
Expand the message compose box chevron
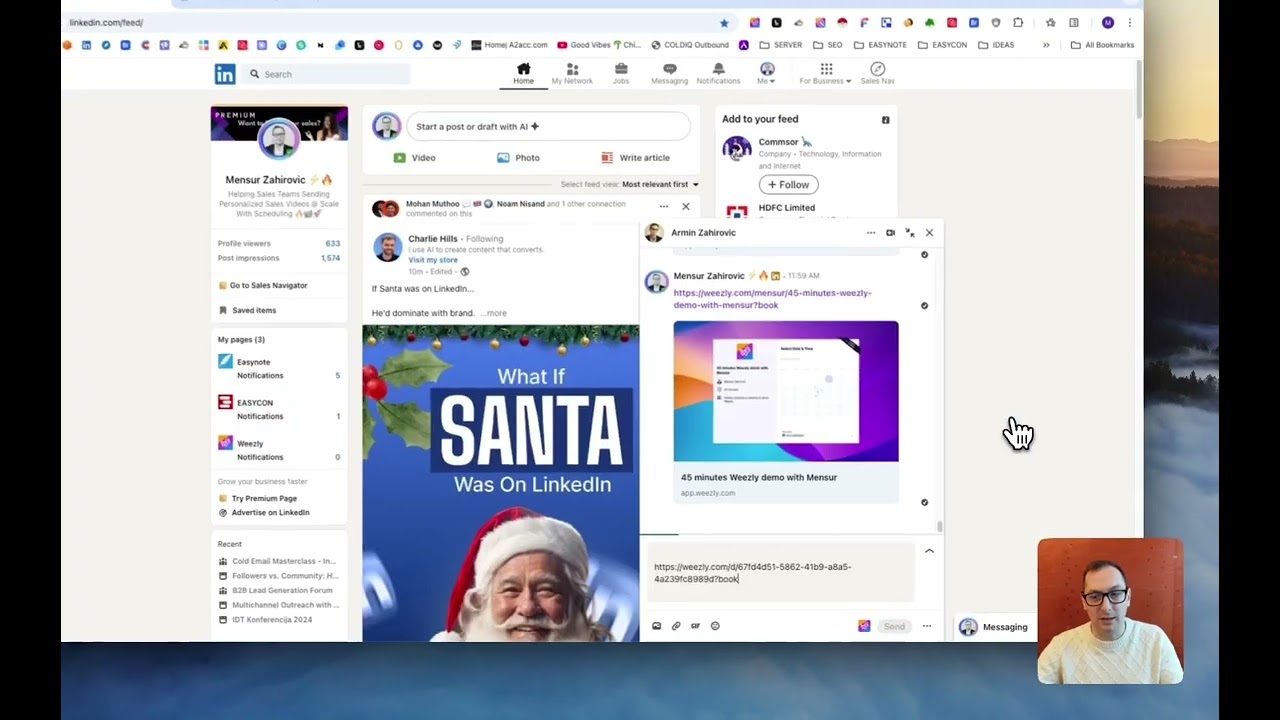(x=929, y=551)
